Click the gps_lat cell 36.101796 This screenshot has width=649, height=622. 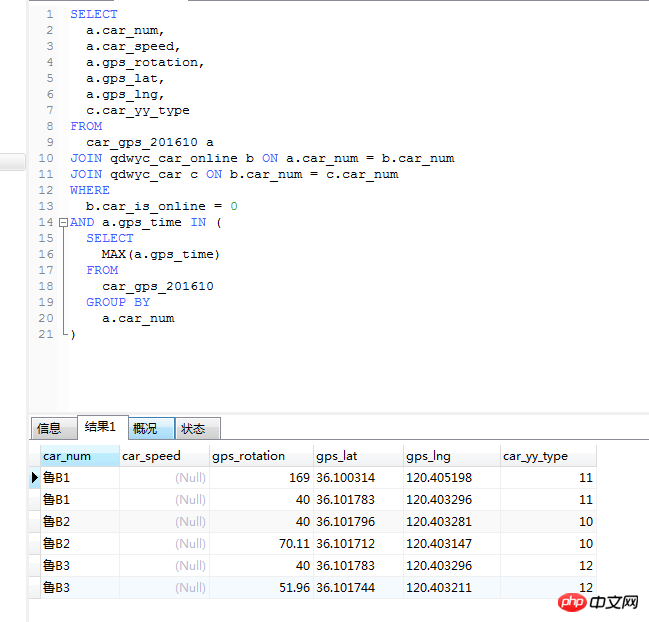[x=358, y=521]
